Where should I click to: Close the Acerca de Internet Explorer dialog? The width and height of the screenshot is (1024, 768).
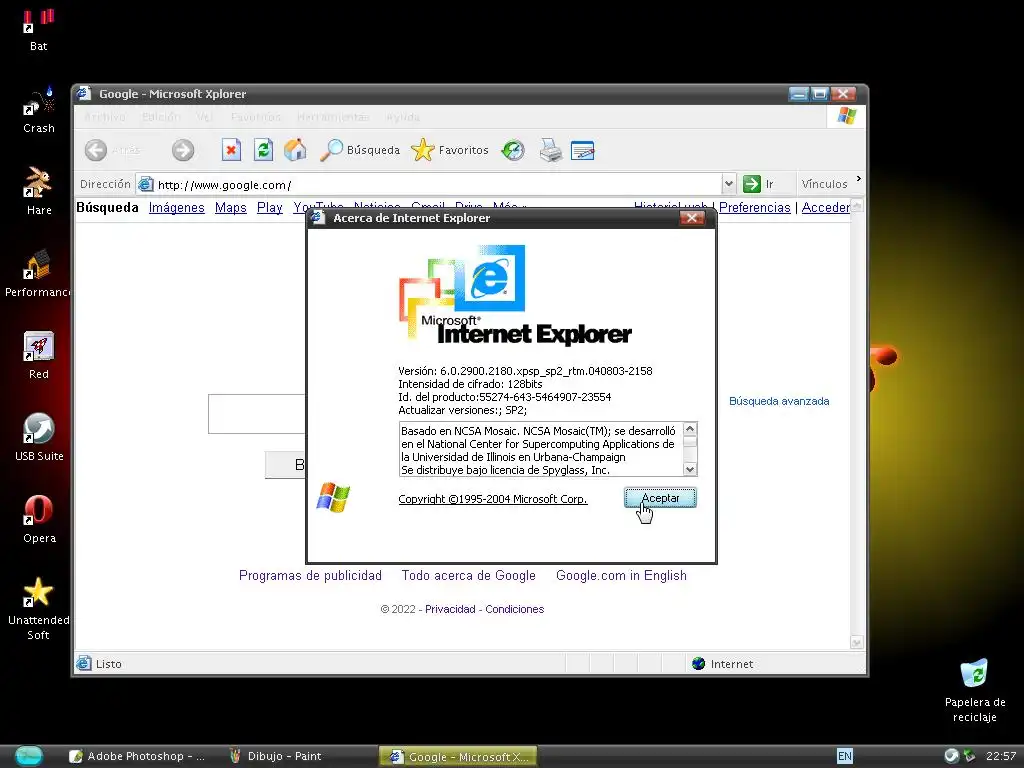click(692, 218)
